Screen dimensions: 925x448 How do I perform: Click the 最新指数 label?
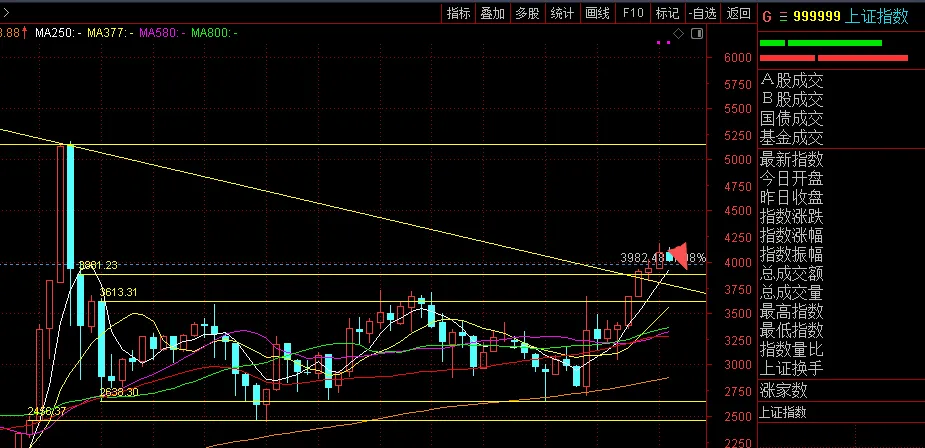tap(792, 159)
